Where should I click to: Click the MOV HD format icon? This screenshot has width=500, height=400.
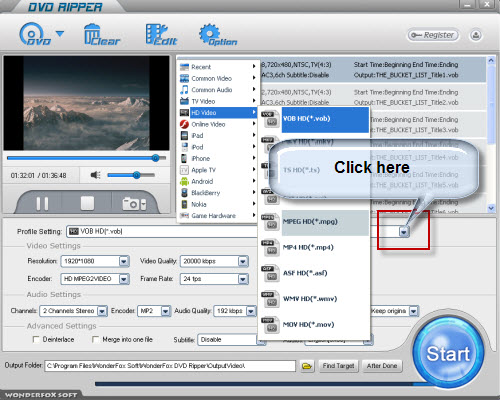270,325
